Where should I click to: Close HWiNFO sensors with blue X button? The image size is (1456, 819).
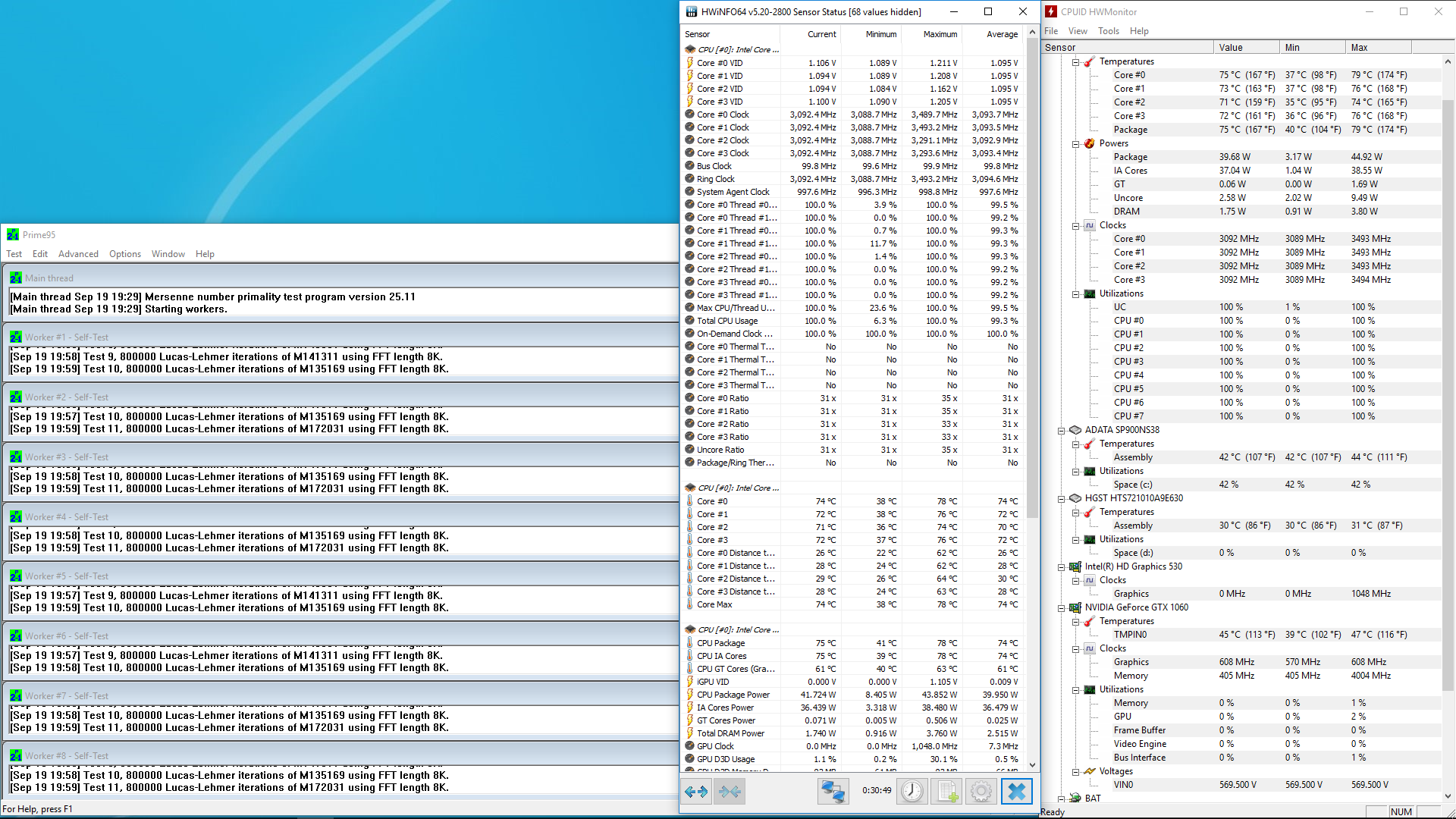(1017, 792)
